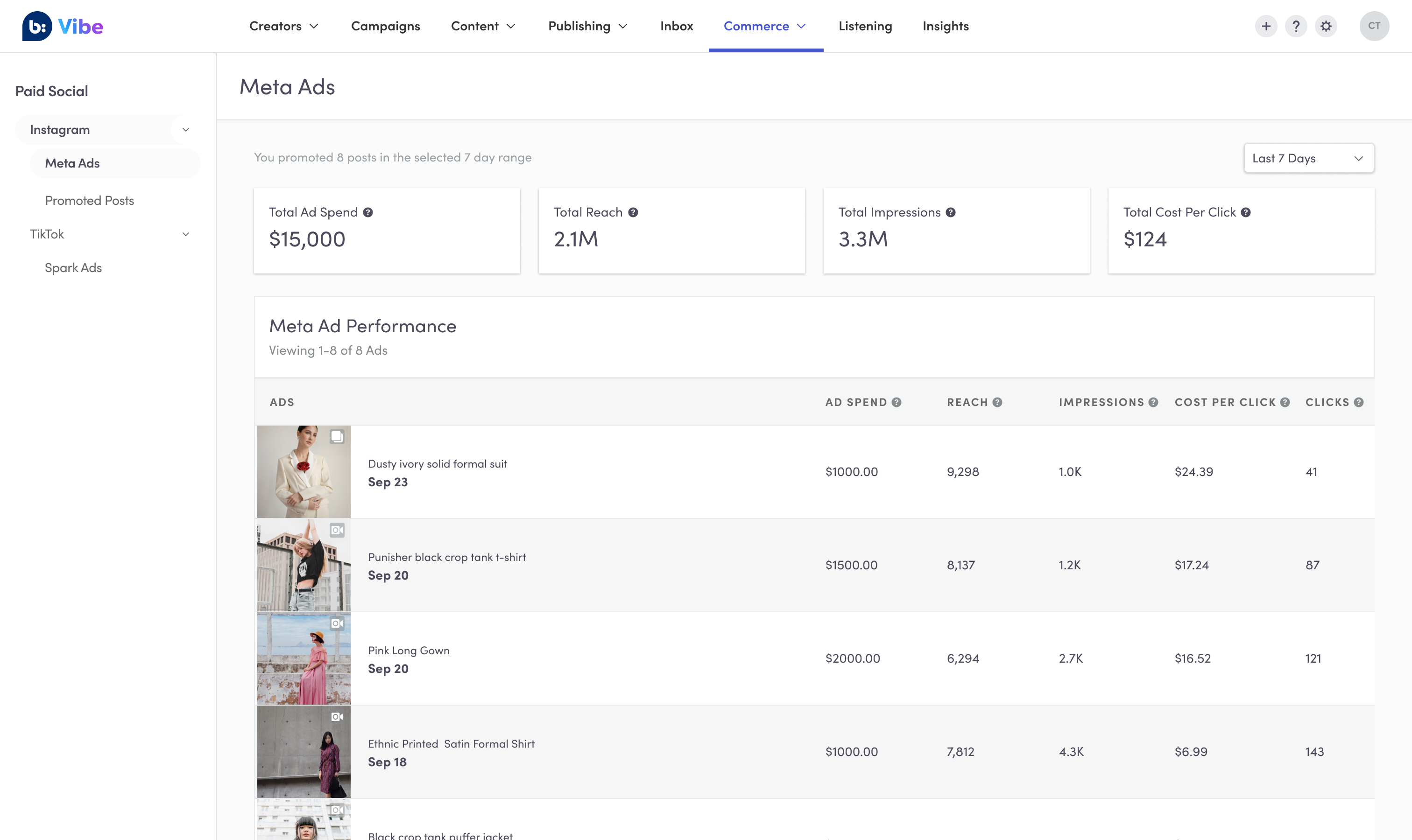The image size is (1412, 840).
Task: Click video icon on Ethnic Printed Shirt thumbnail
Action: [337, 717]
